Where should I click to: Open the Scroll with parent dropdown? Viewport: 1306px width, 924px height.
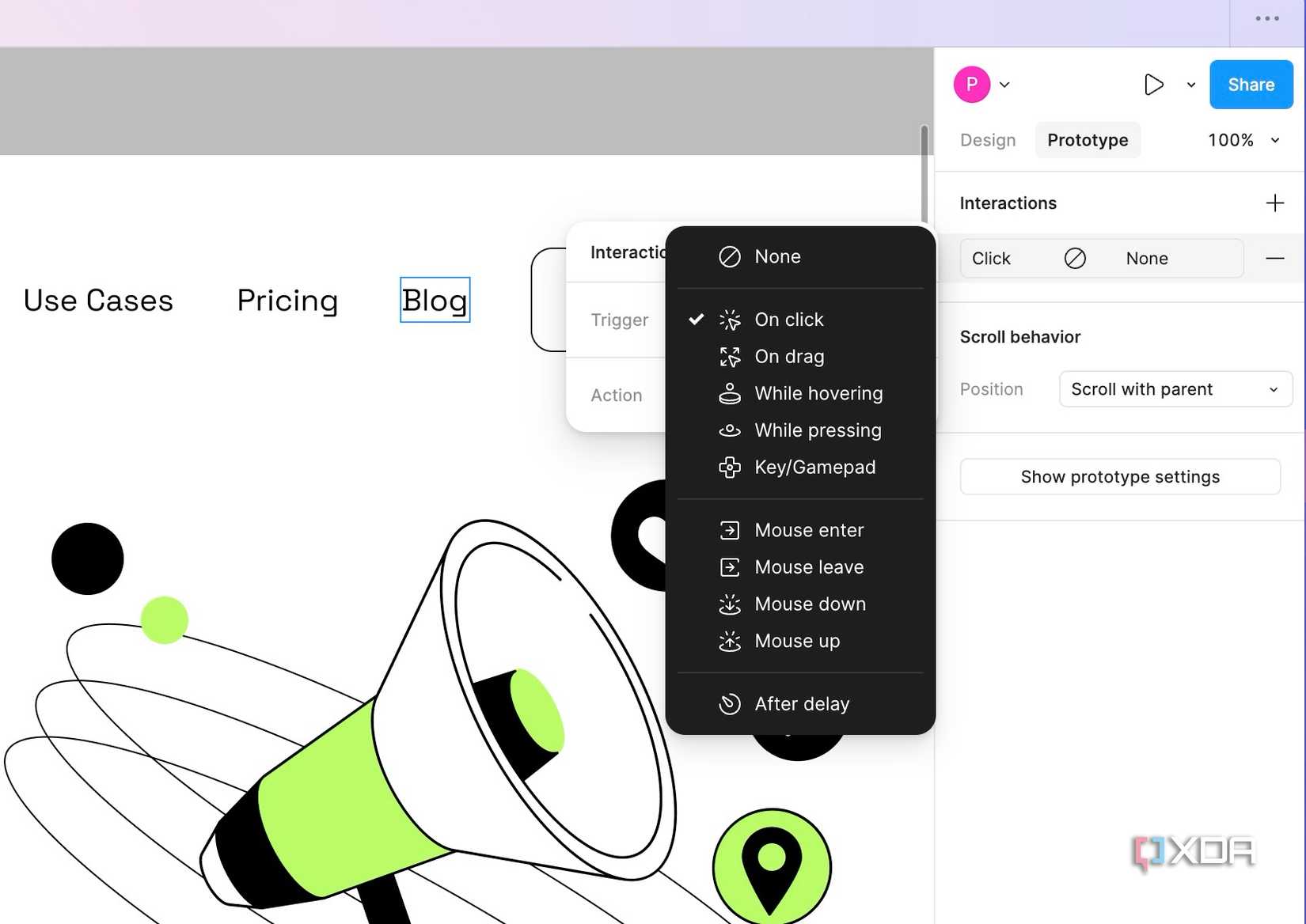pyautogui.click(x=1175, y=388)
